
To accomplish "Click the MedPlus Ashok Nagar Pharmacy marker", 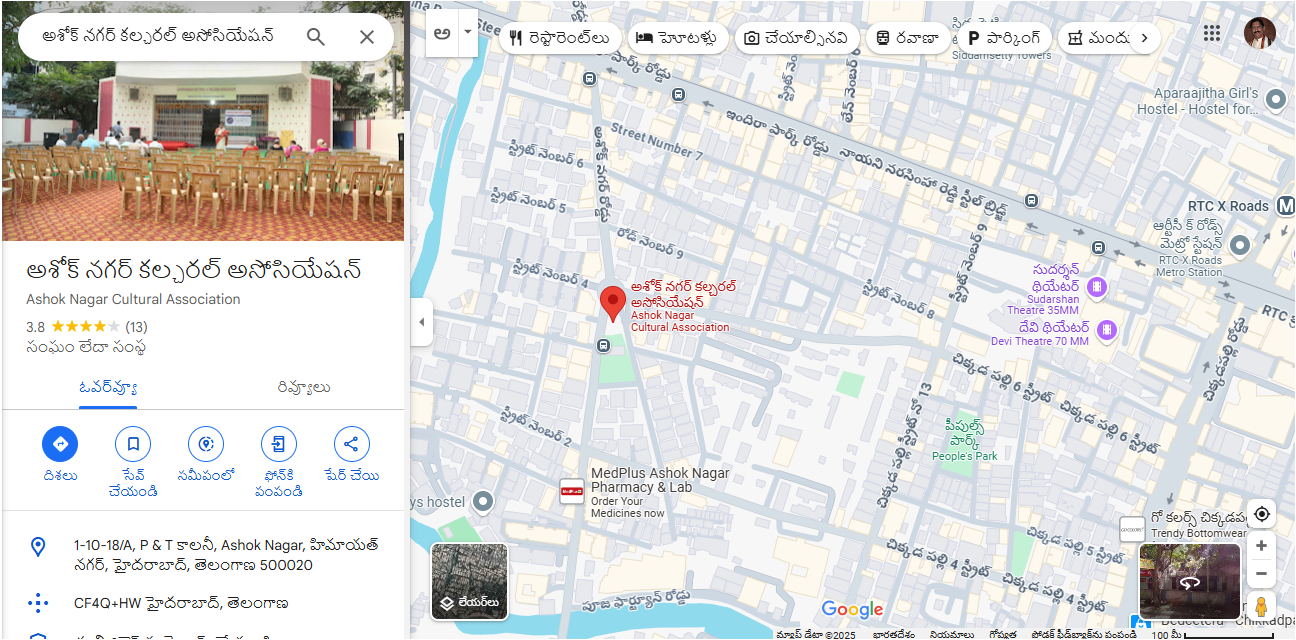I will pos(572,491).
